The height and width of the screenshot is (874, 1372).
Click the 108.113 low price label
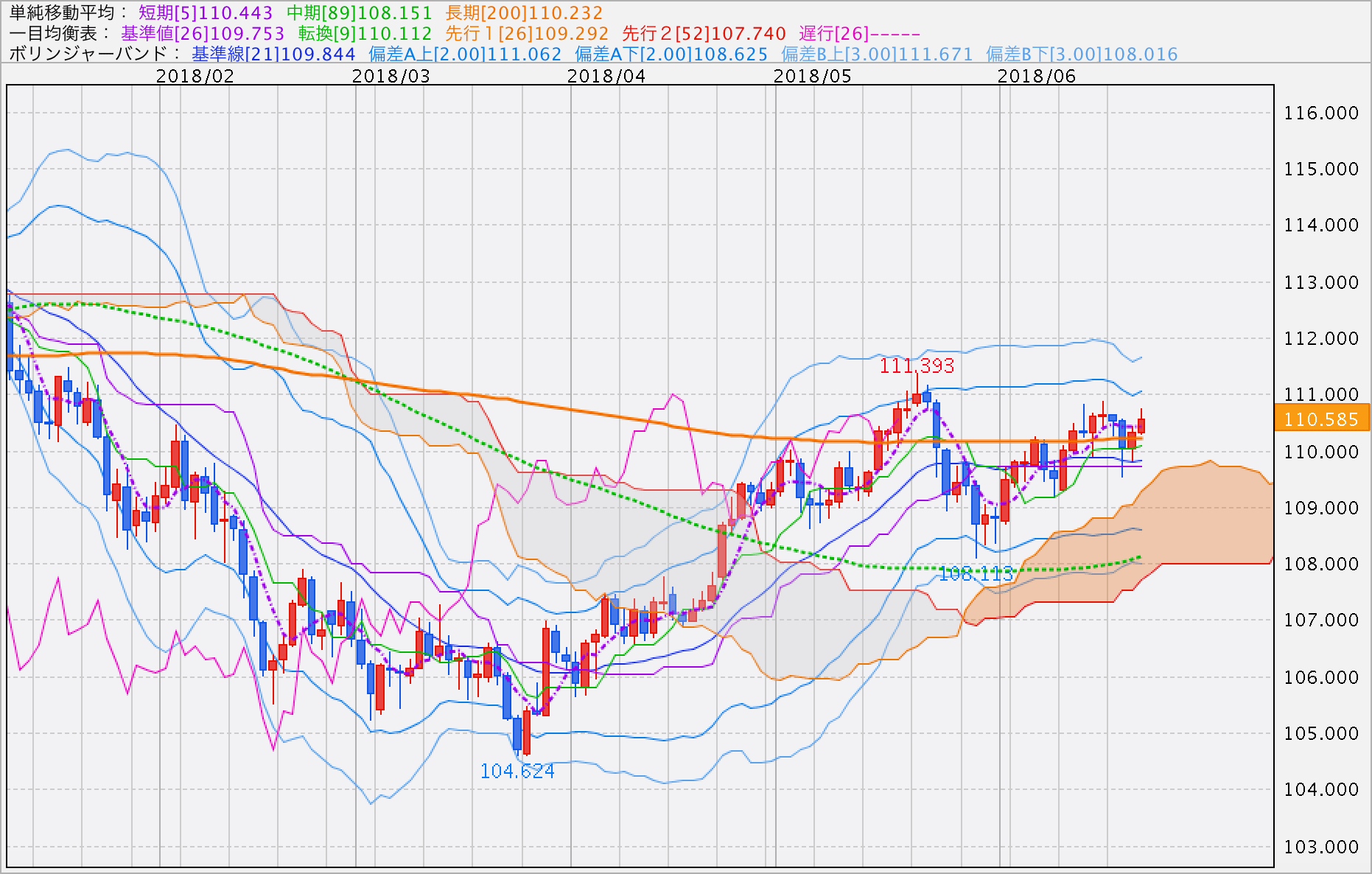(976, 573)
